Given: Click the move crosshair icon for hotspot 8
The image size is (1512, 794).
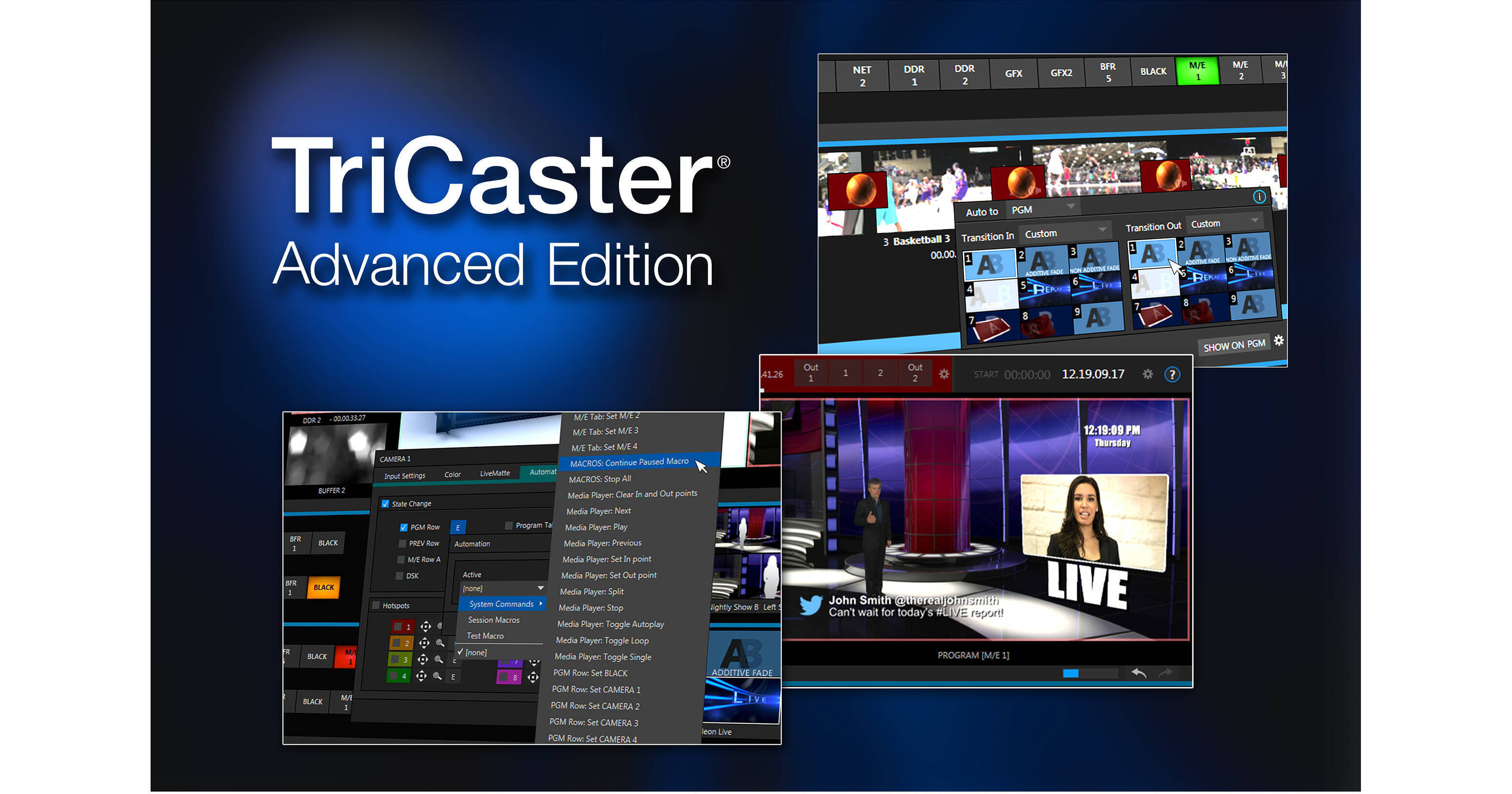Looking at the screenshot, I should (533, 678).
